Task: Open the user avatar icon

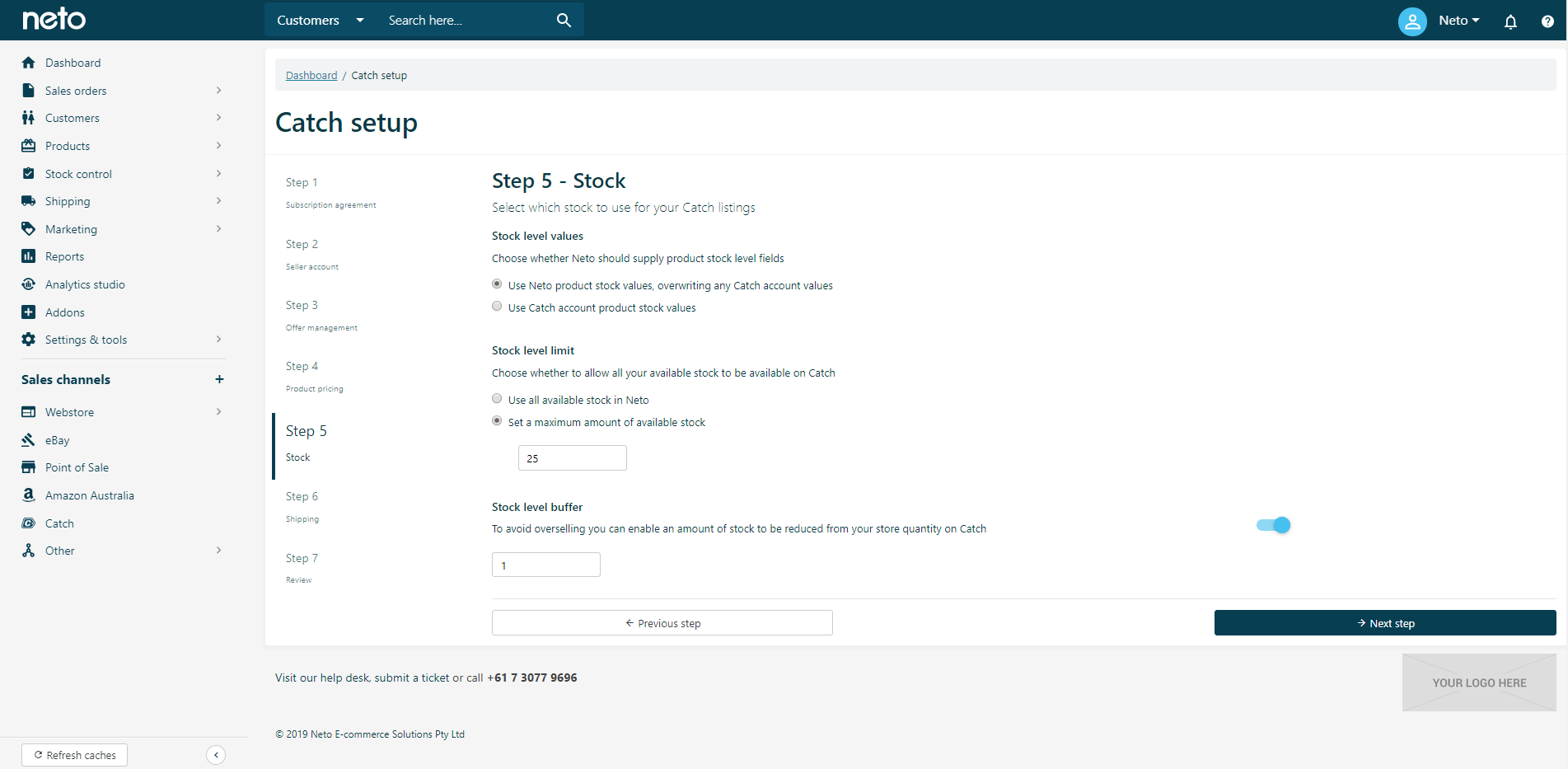Action: [x=1412, y=21]
